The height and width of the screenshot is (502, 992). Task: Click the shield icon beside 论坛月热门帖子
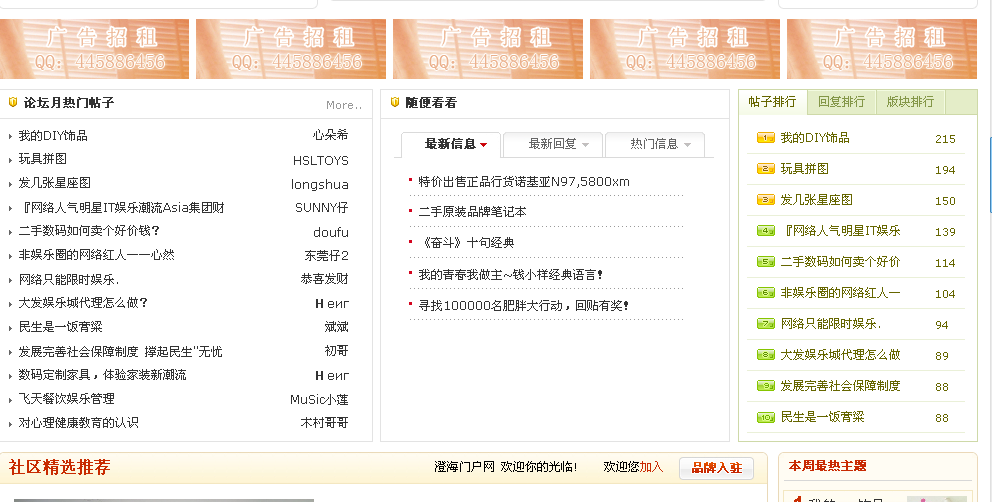click(x=13, y=102)
